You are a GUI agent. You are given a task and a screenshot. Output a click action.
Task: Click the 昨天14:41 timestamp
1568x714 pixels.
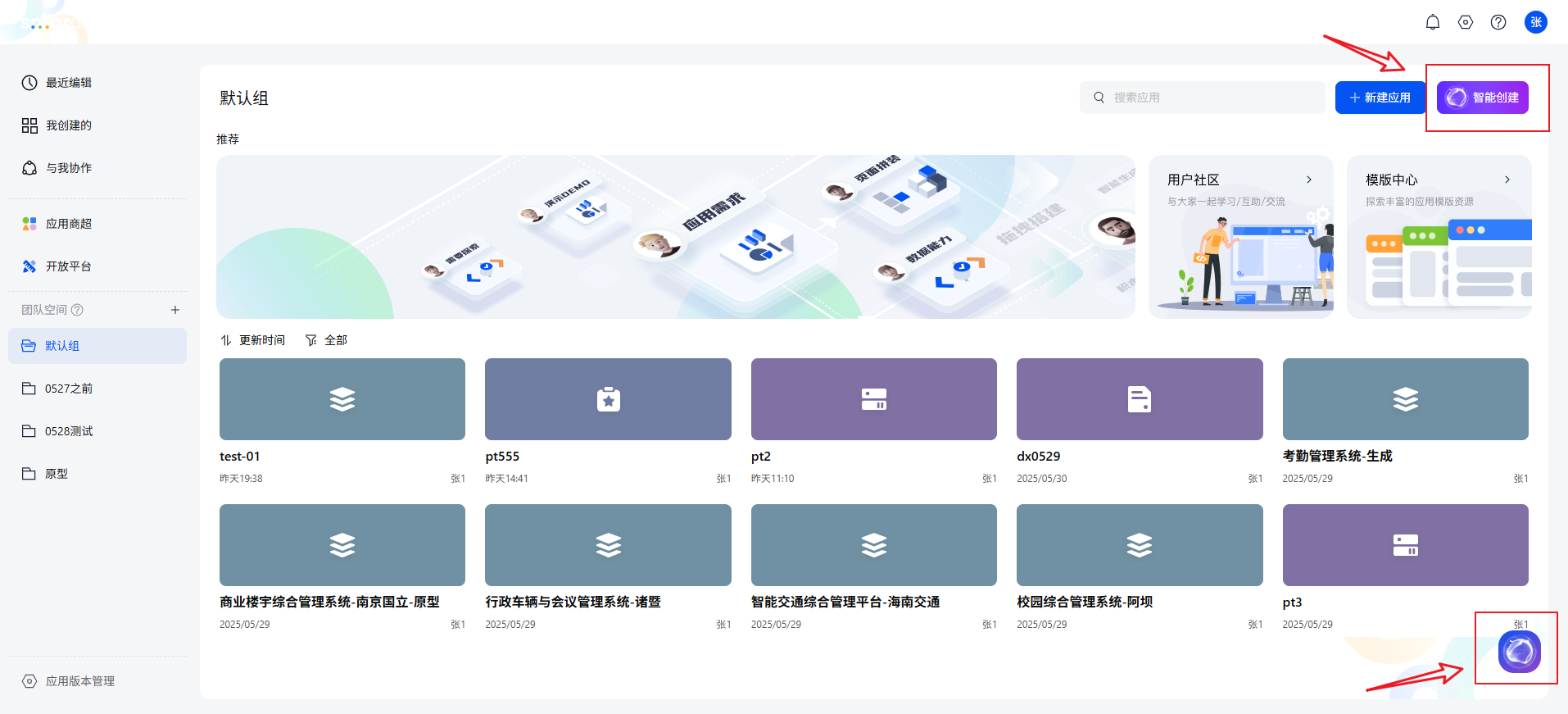(506, 479)
